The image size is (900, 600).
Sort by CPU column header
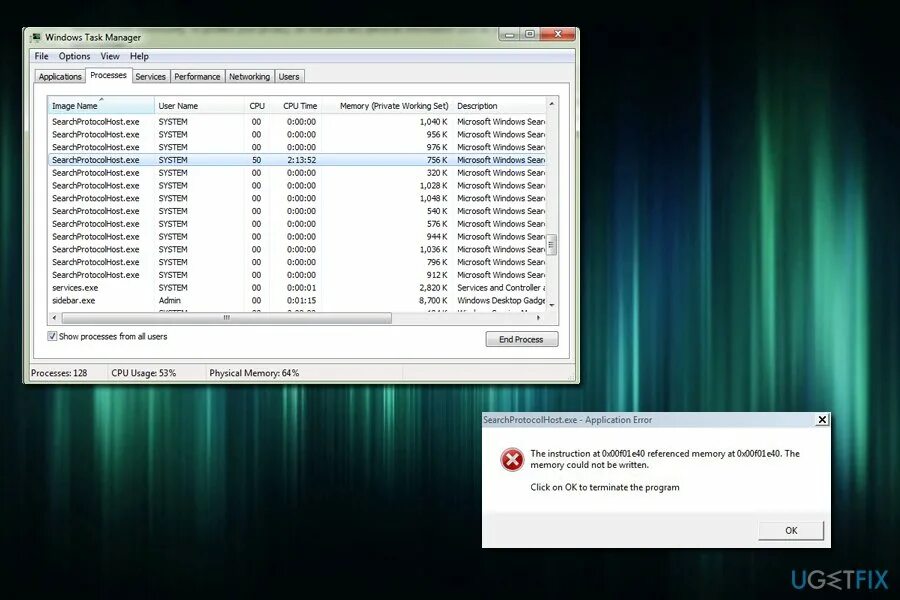257,106
